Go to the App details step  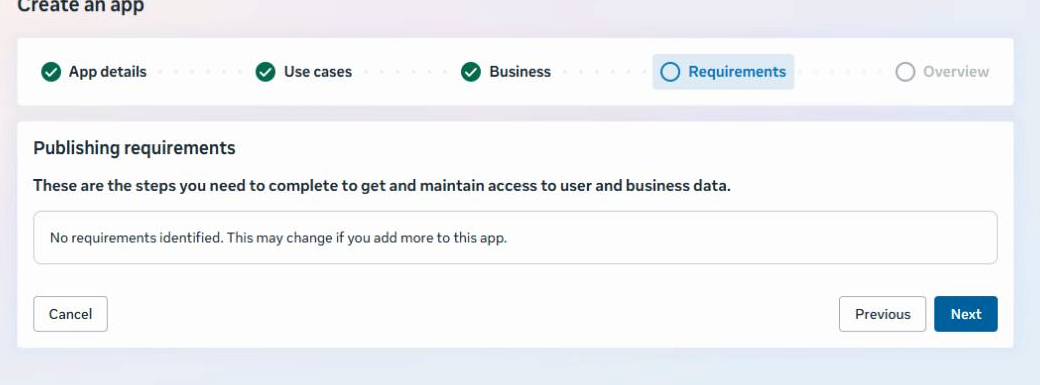pos(94,72)
